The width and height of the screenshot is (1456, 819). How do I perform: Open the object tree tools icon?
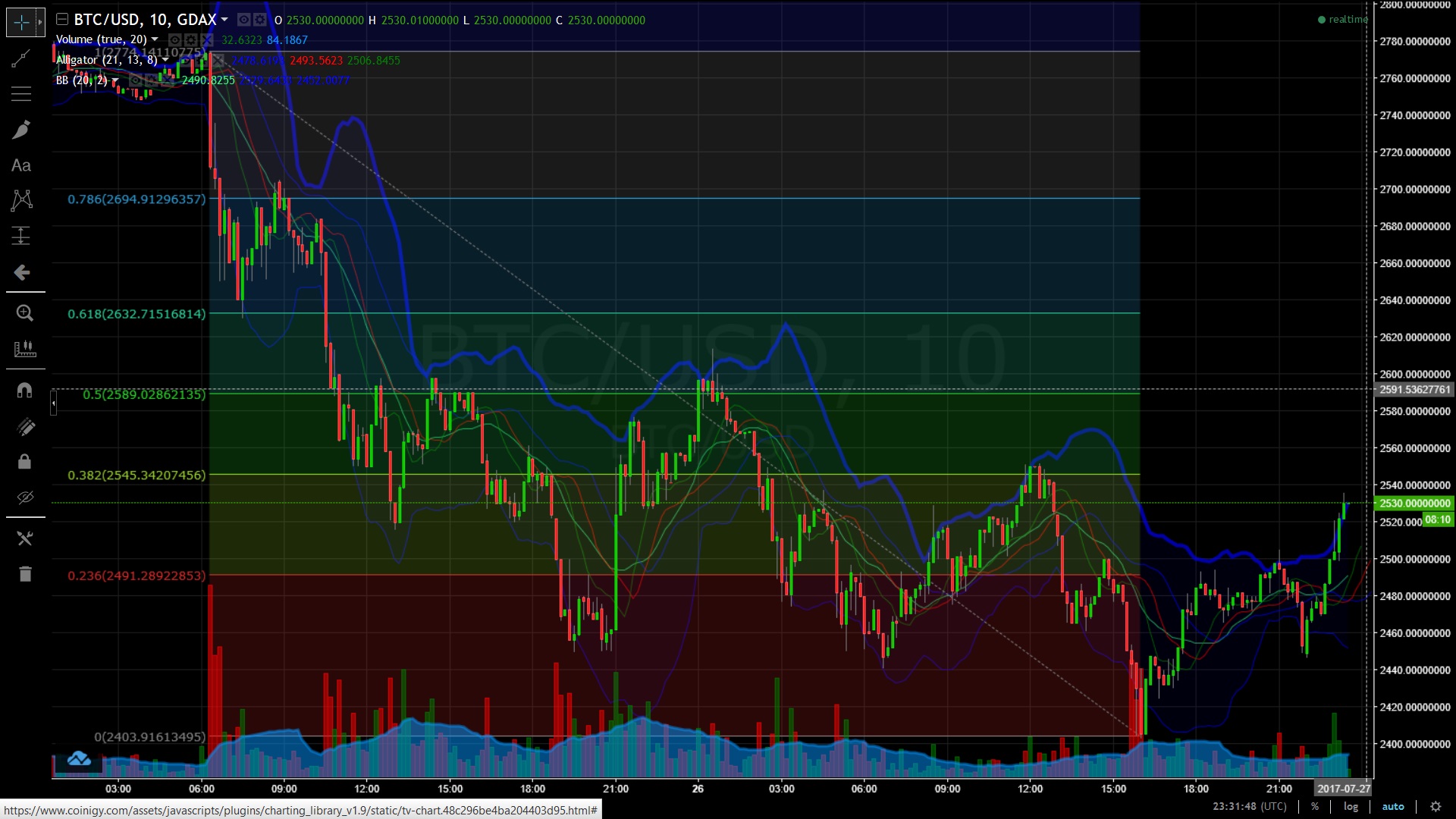pyautogui.click(x=24, y=538)
